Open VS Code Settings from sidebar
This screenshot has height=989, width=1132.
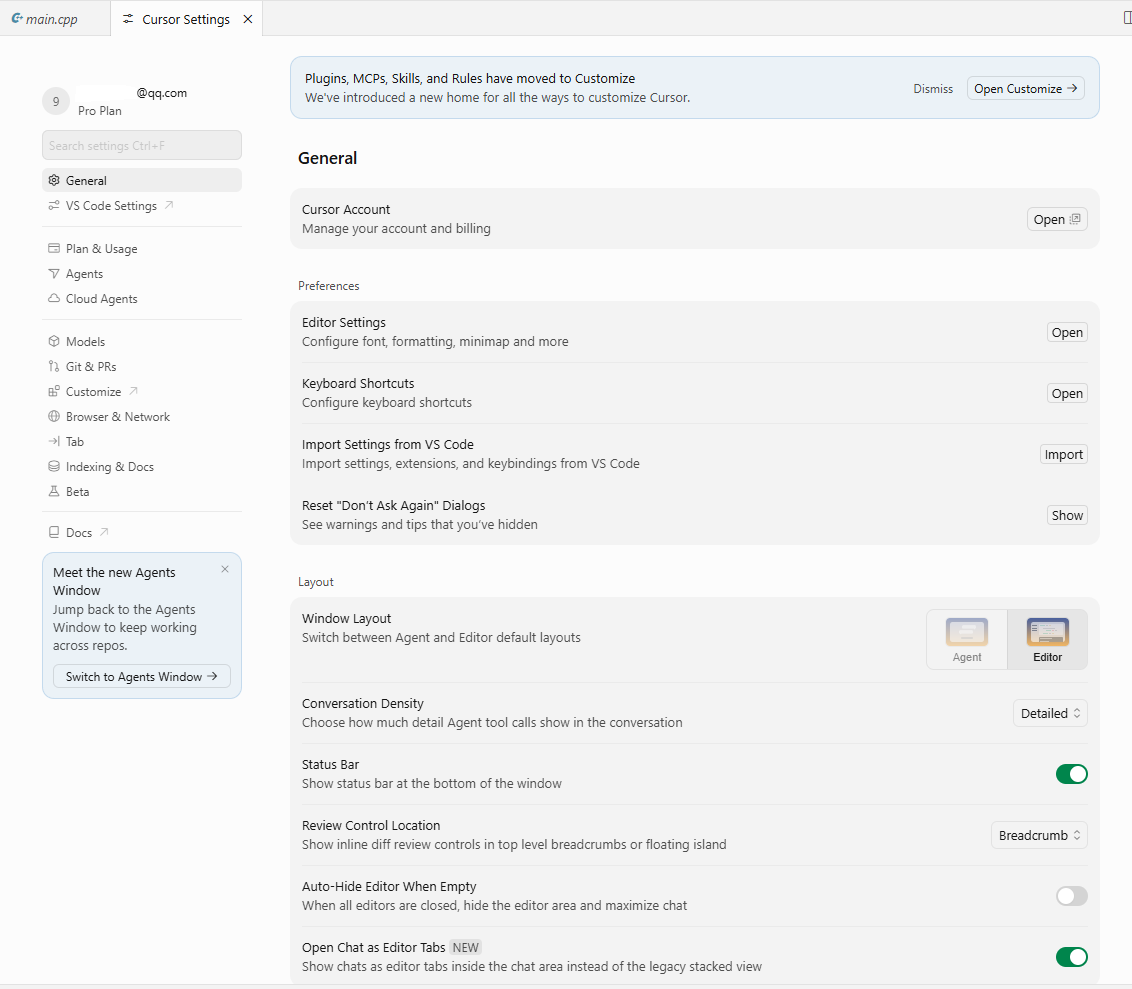[x=142, y=206]
